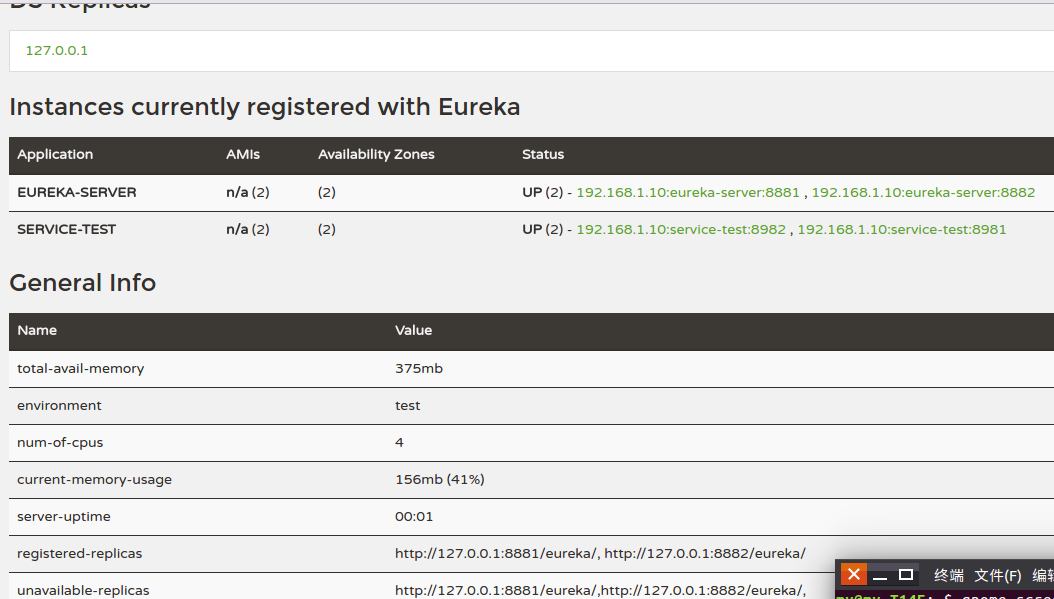The width and height of the screenshot is (1054, 599).
Task: Select the EUREKA-SERVER application name
Action: (77, 192)
